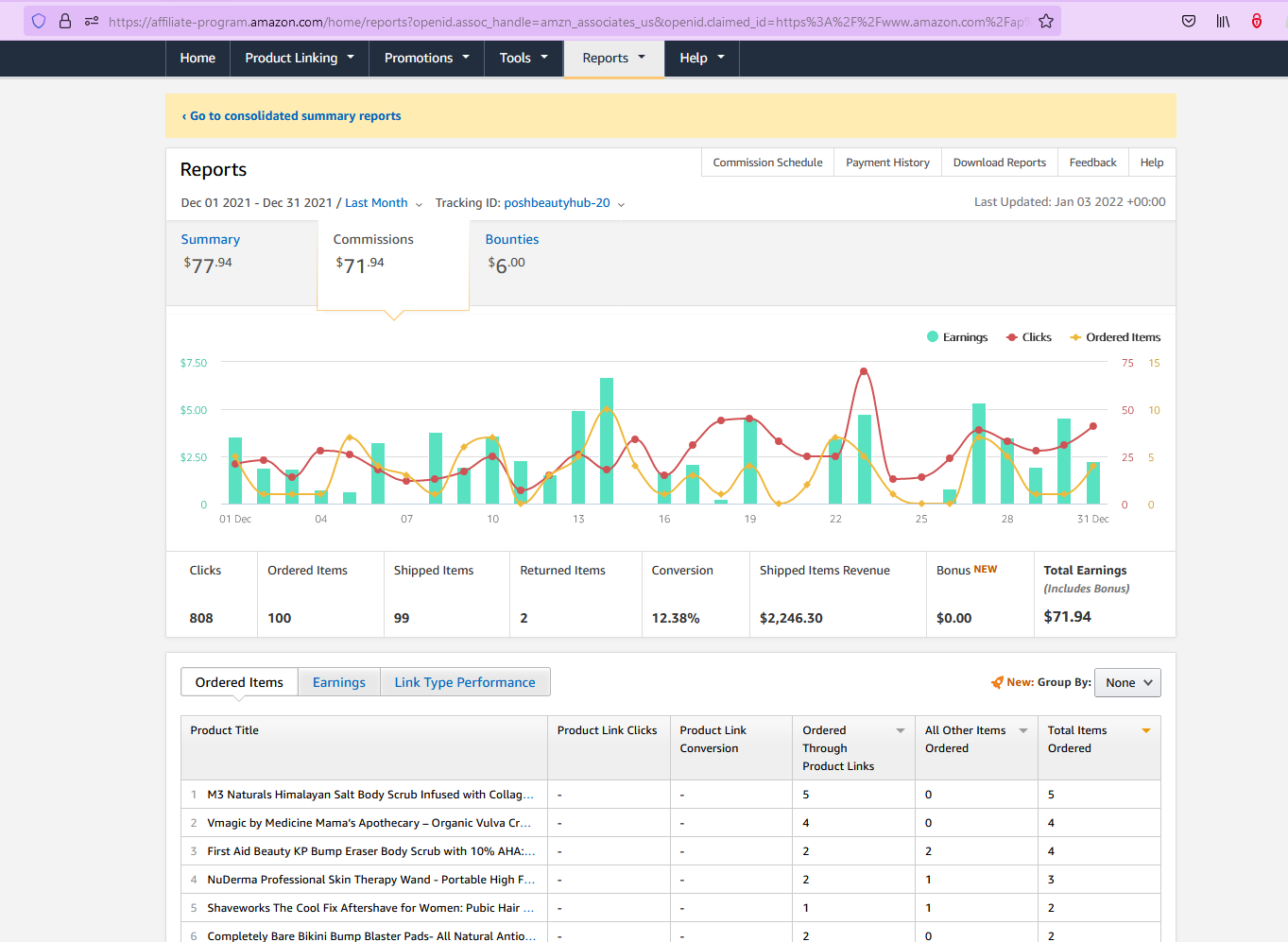The image size is (1288, 942).
Task: Click the Completely Bare Bikini Bump Blaster row
Action: [671, 933]
